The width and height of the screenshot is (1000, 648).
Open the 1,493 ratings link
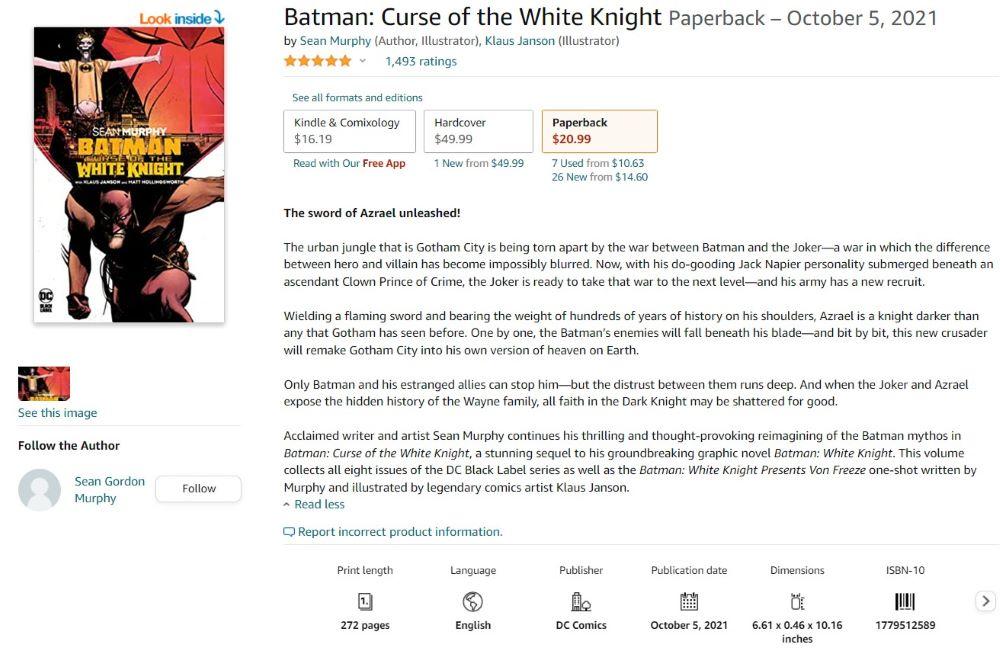click(x=420, y=61)
